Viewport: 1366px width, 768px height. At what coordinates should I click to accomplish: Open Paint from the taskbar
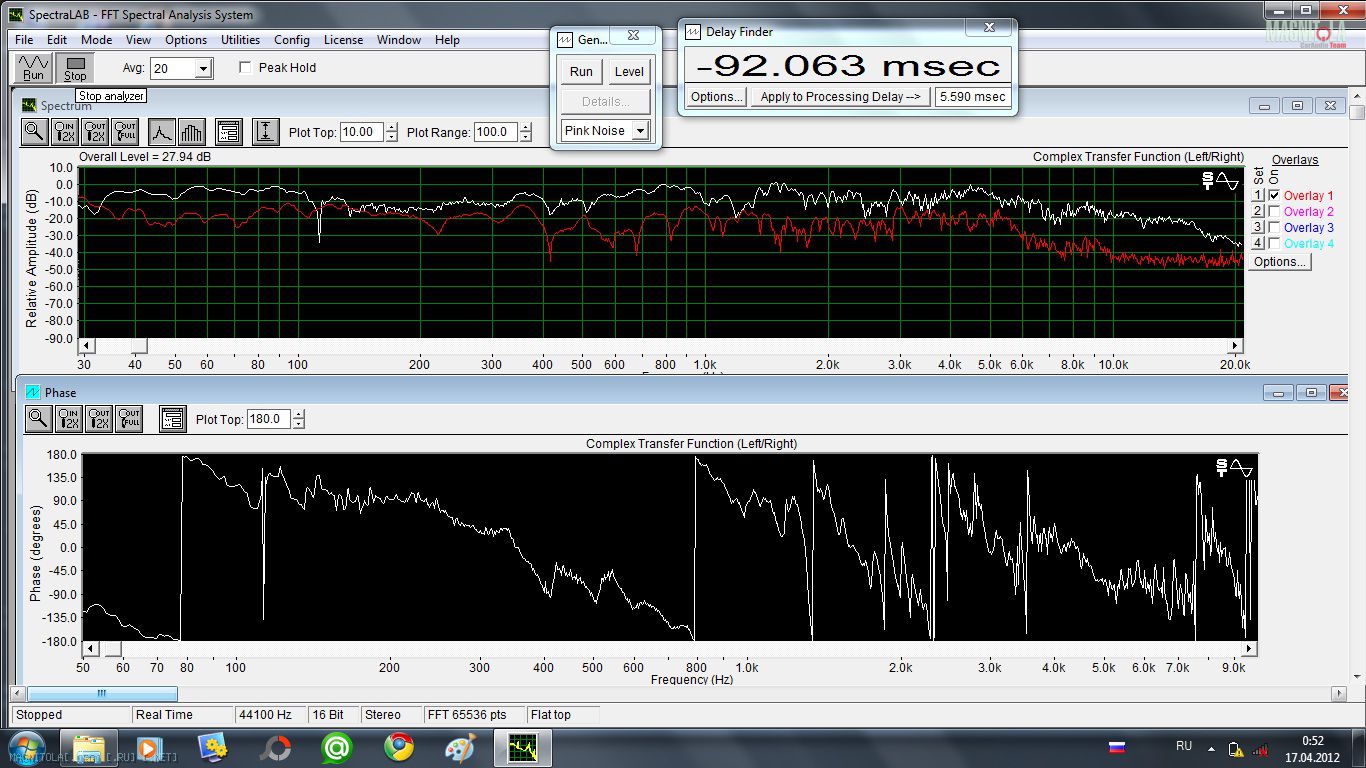click(461, 747)
